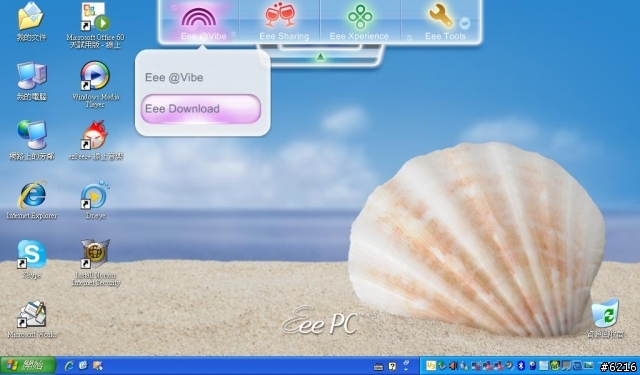Click the third quick launch icon
This screenshot has width=640, height=375.
pyautogui.click(x=98, y=366)
